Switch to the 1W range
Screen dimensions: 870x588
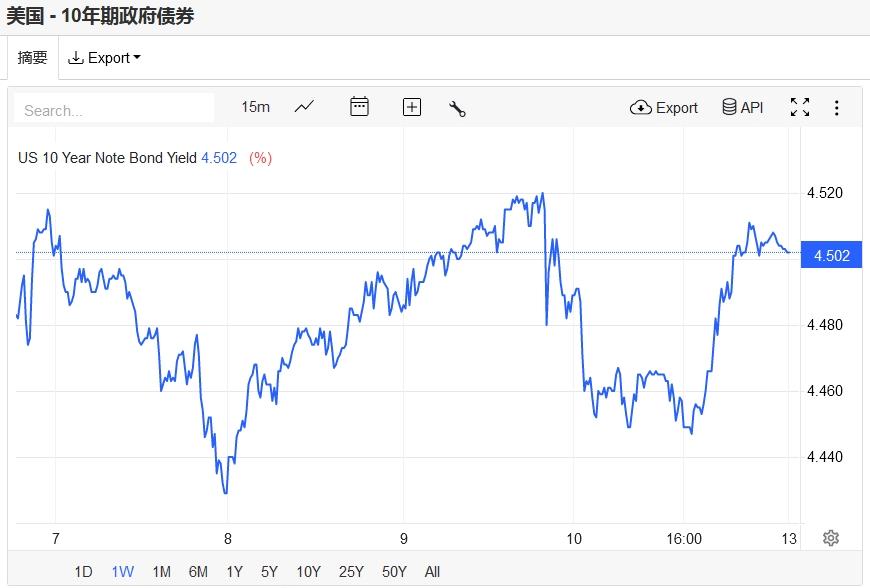pos(122,572)
